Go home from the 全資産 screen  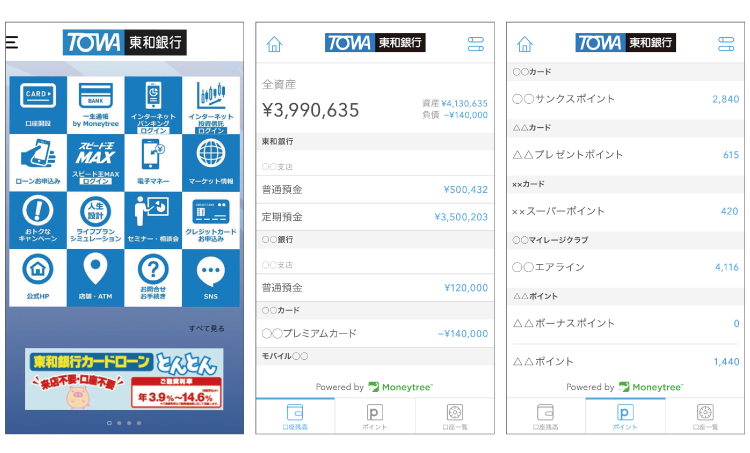tap(274, 44)
